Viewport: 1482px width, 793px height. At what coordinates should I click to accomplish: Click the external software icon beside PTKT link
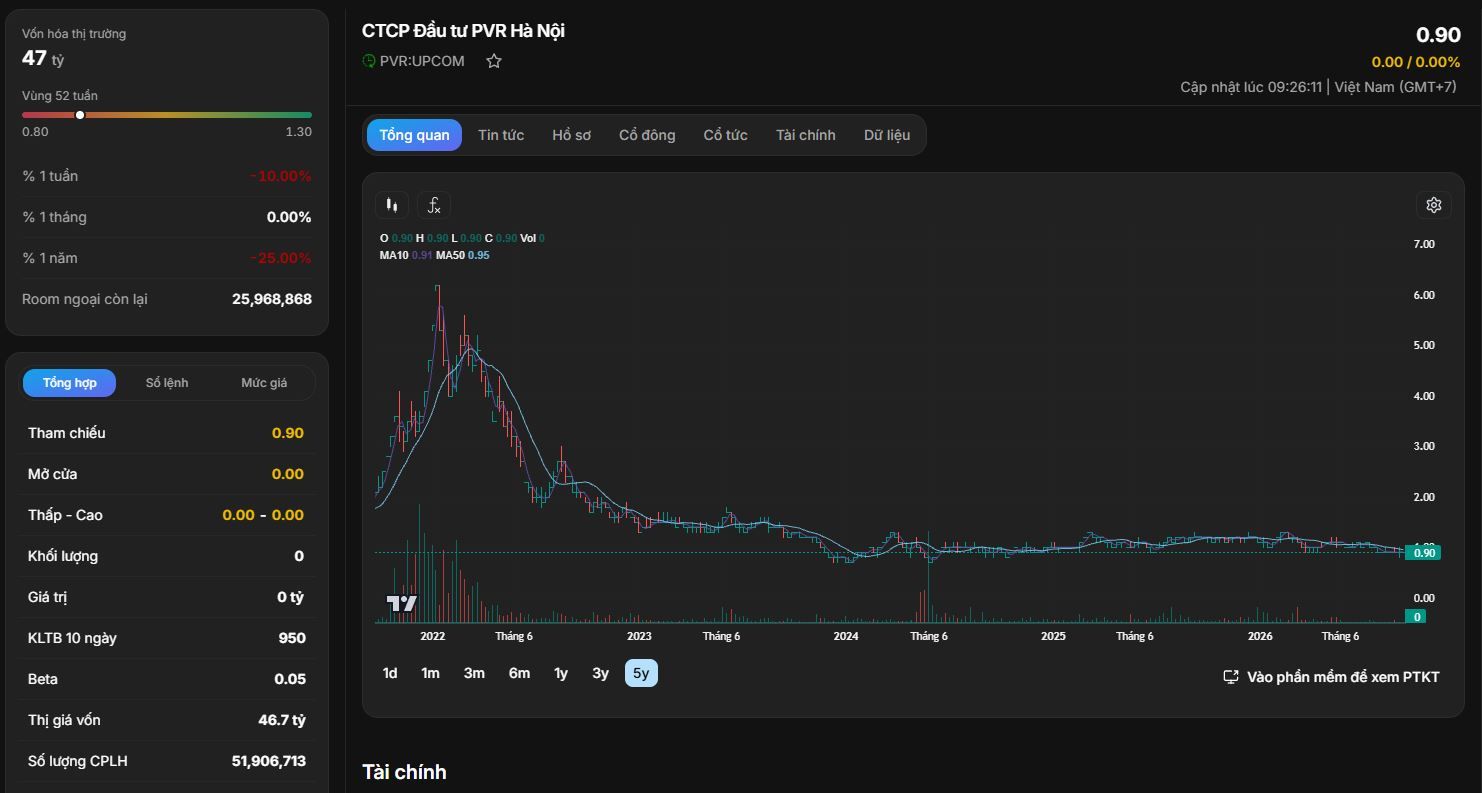[x=1231, y=677]
